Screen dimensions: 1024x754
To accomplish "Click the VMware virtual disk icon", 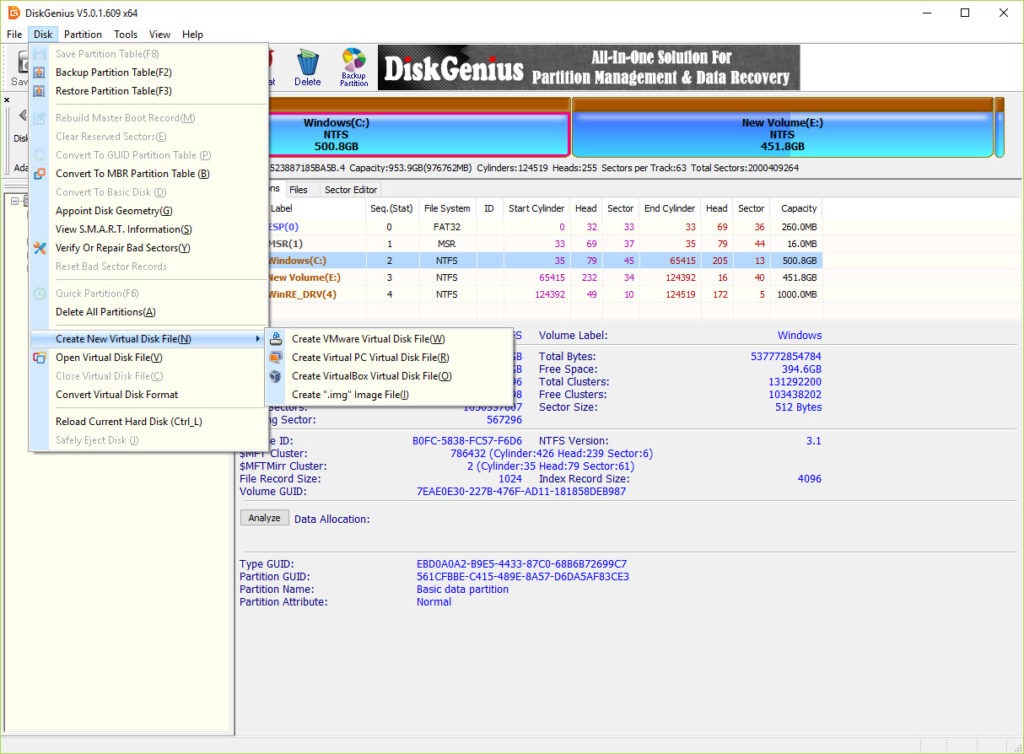I will click(276, 339).
